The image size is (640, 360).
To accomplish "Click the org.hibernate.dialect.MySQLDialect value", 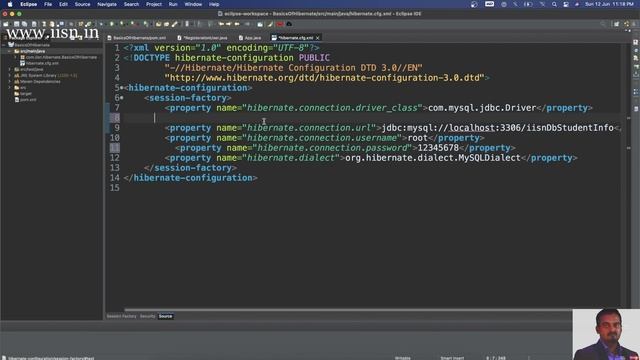I will (433, 158).
